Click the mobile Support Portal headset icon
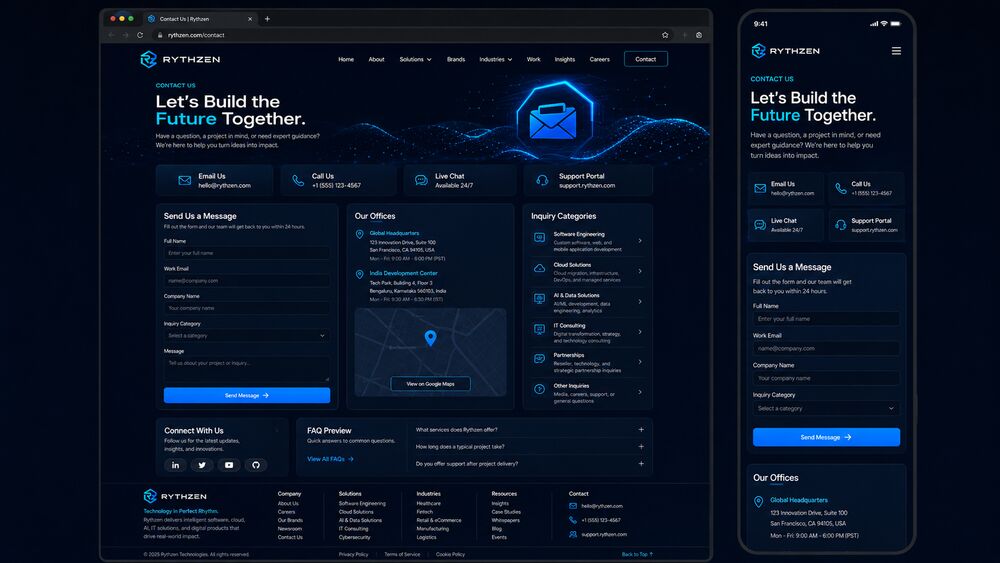Viewport: 1000px width, 563px height. point(841,224)
